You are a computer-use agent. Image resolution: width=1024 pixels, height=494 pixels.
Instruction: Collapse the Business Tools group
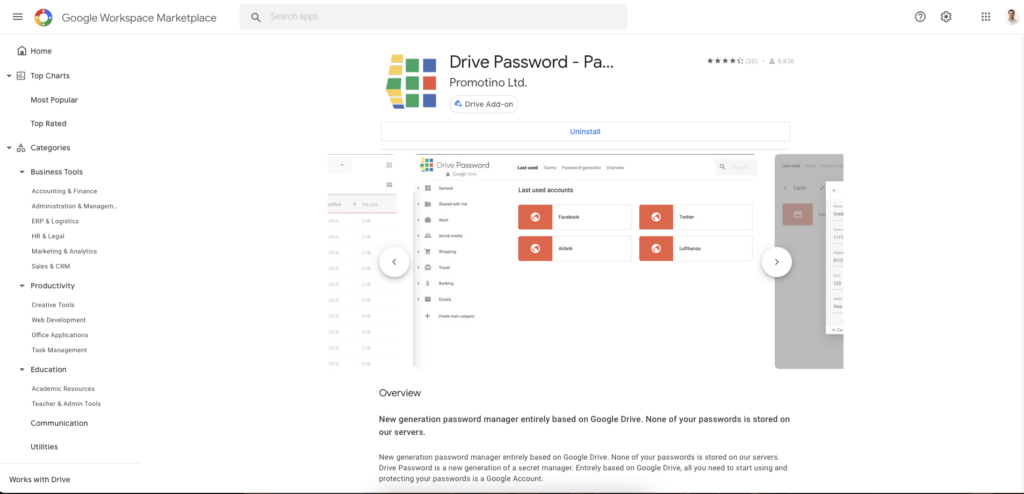point(22,172)
